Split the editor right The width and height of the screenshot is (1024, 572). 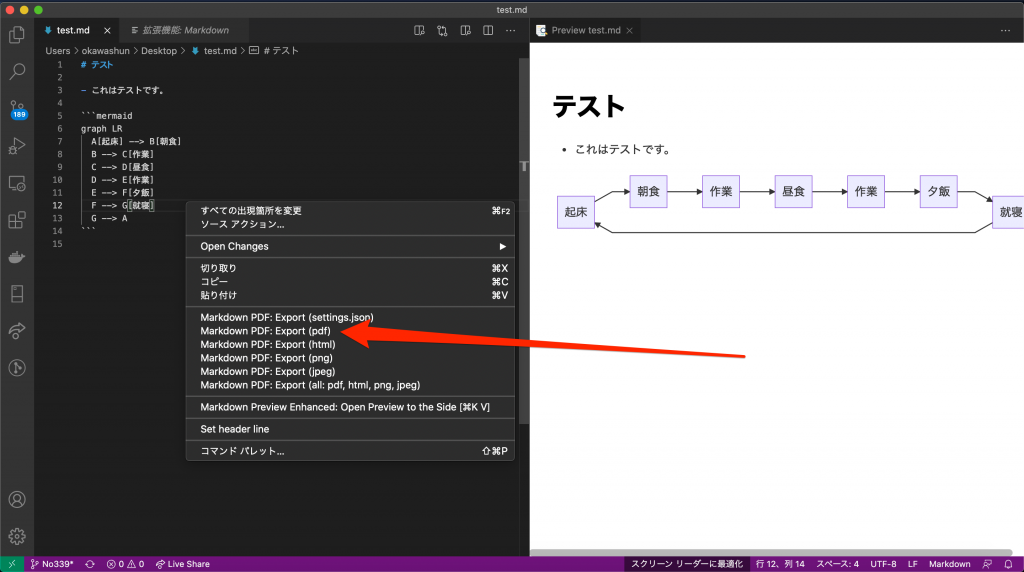tap(488, 30)
